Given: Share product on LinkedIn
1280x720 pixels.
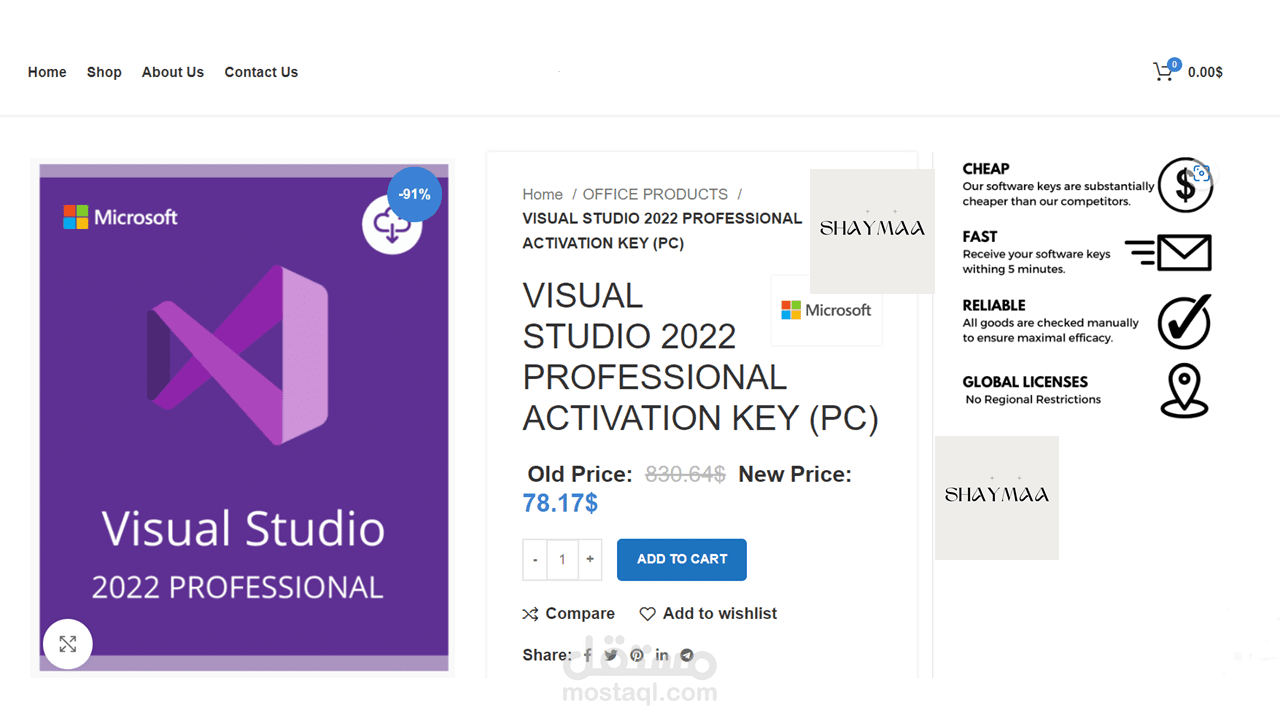Looking at the screenshot, I should coord(662,656).
